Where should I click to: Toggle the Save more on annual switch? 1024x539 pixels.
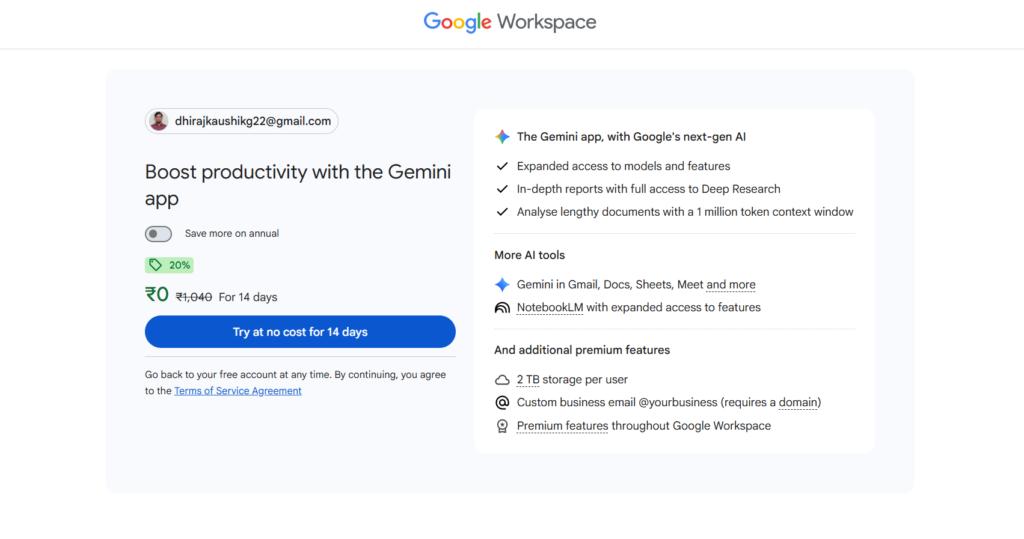coord(158,234)
